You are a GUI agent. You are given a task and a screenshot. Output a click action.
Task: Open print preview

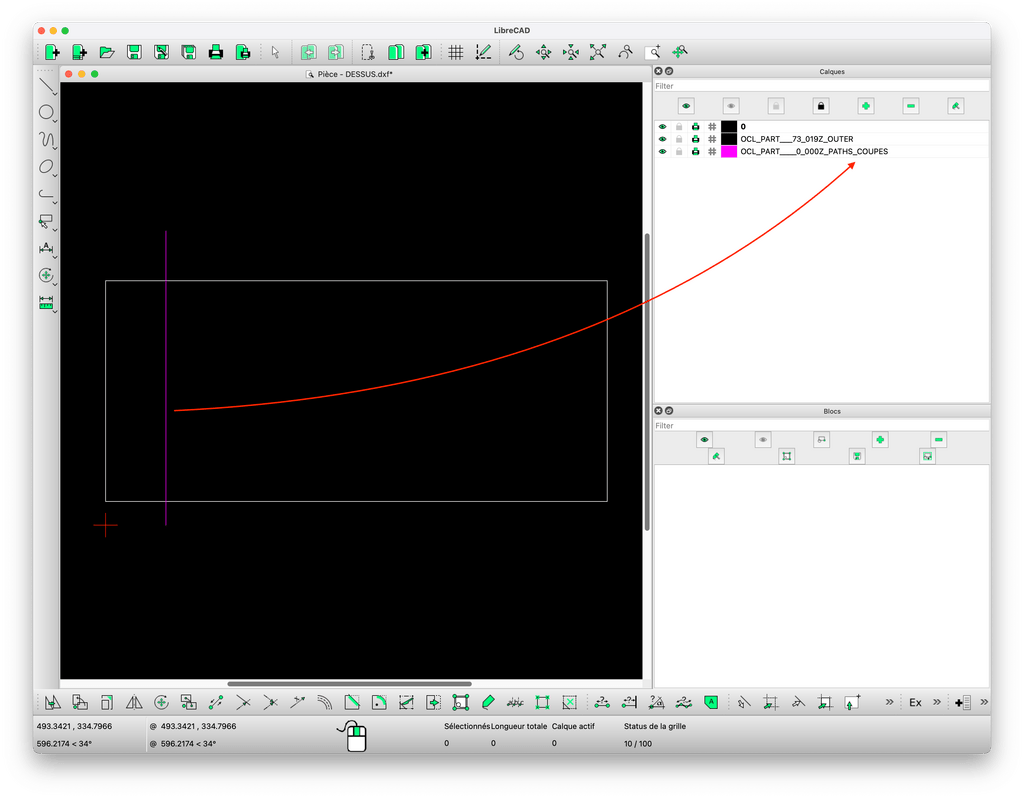[x=243, y=52]
